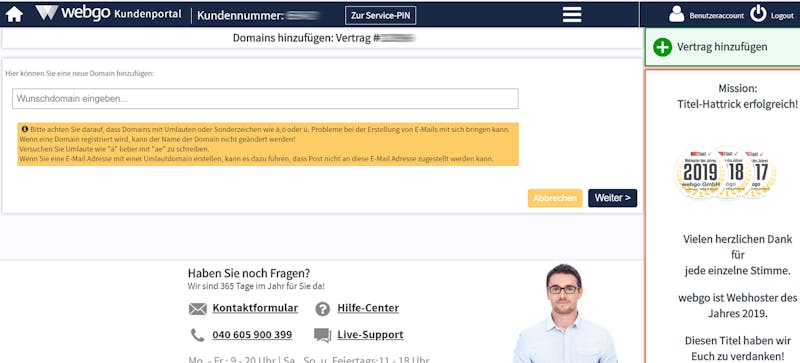800x363 pixels.
Task: Click the Logout power icon
Action: [x=758, y=14]
